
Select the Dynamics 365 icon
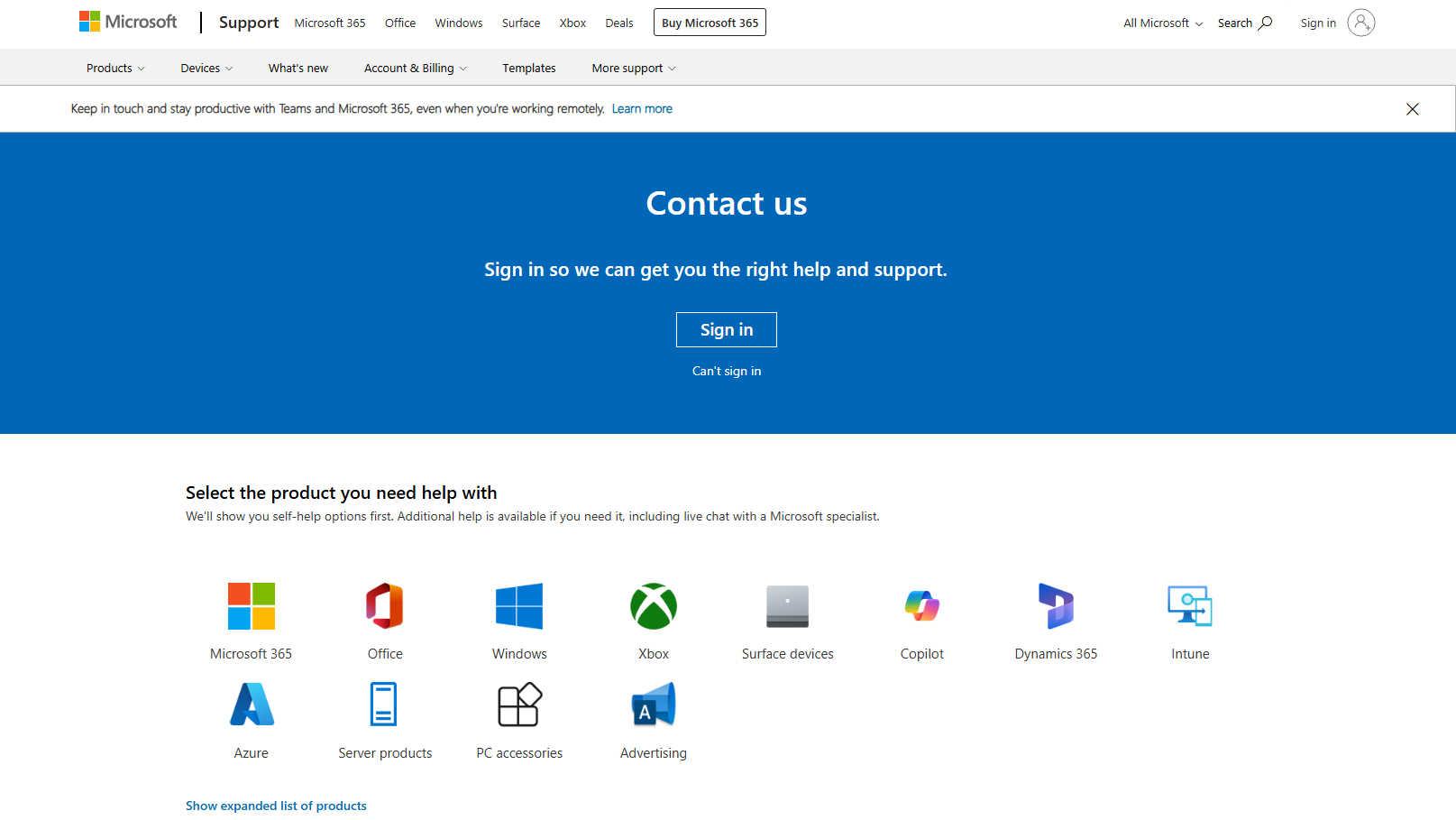[x=1056, y=606]
